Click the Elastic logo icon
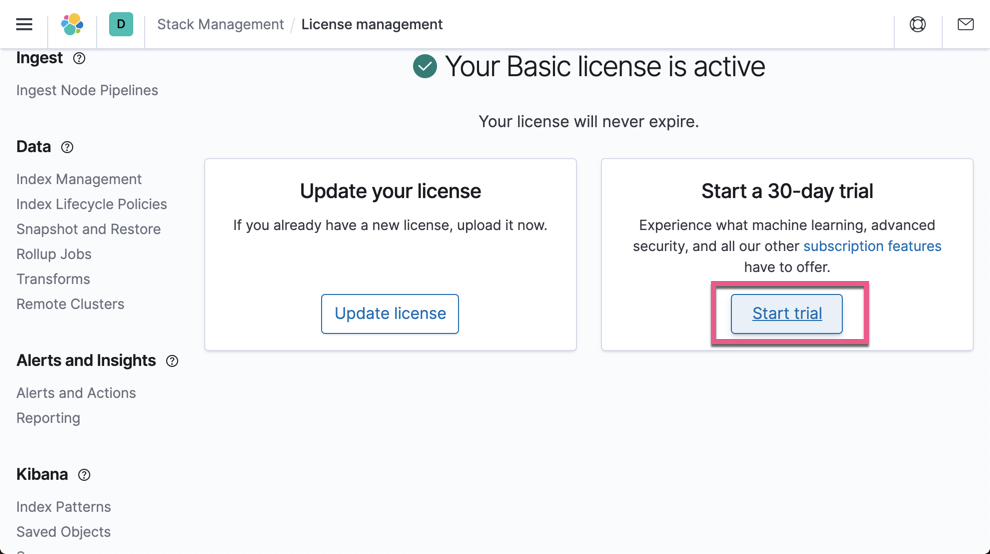The width and height of the screenshot is (990, 554). (72, 24)
